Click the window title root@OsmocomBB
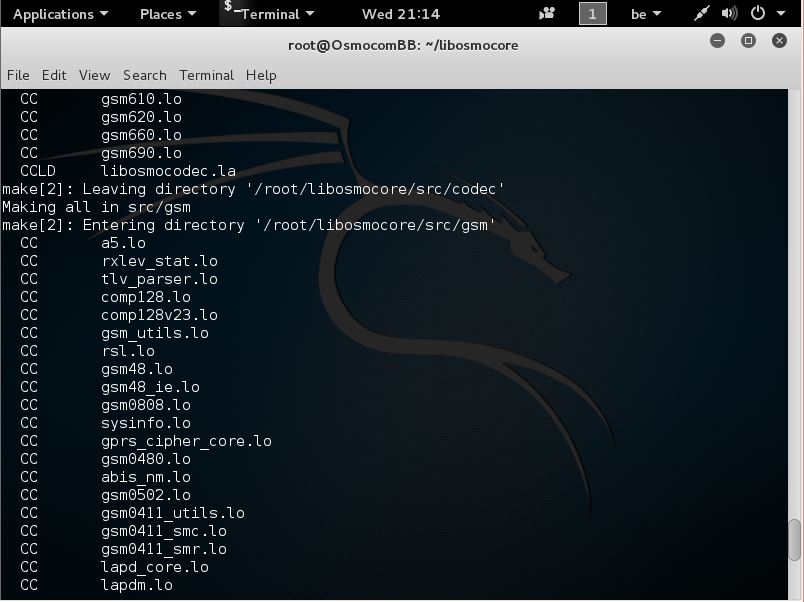Screen dimensions: 804x602 coord(403,45)
